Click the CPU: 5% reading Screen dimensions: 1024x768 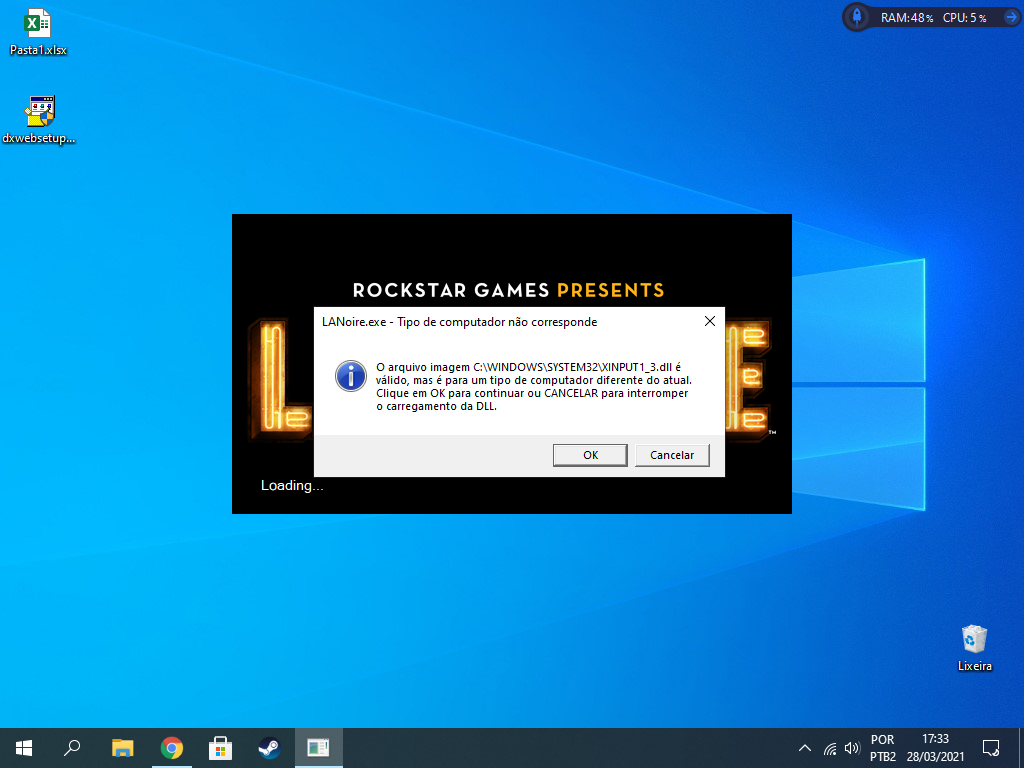coord(965,18)
